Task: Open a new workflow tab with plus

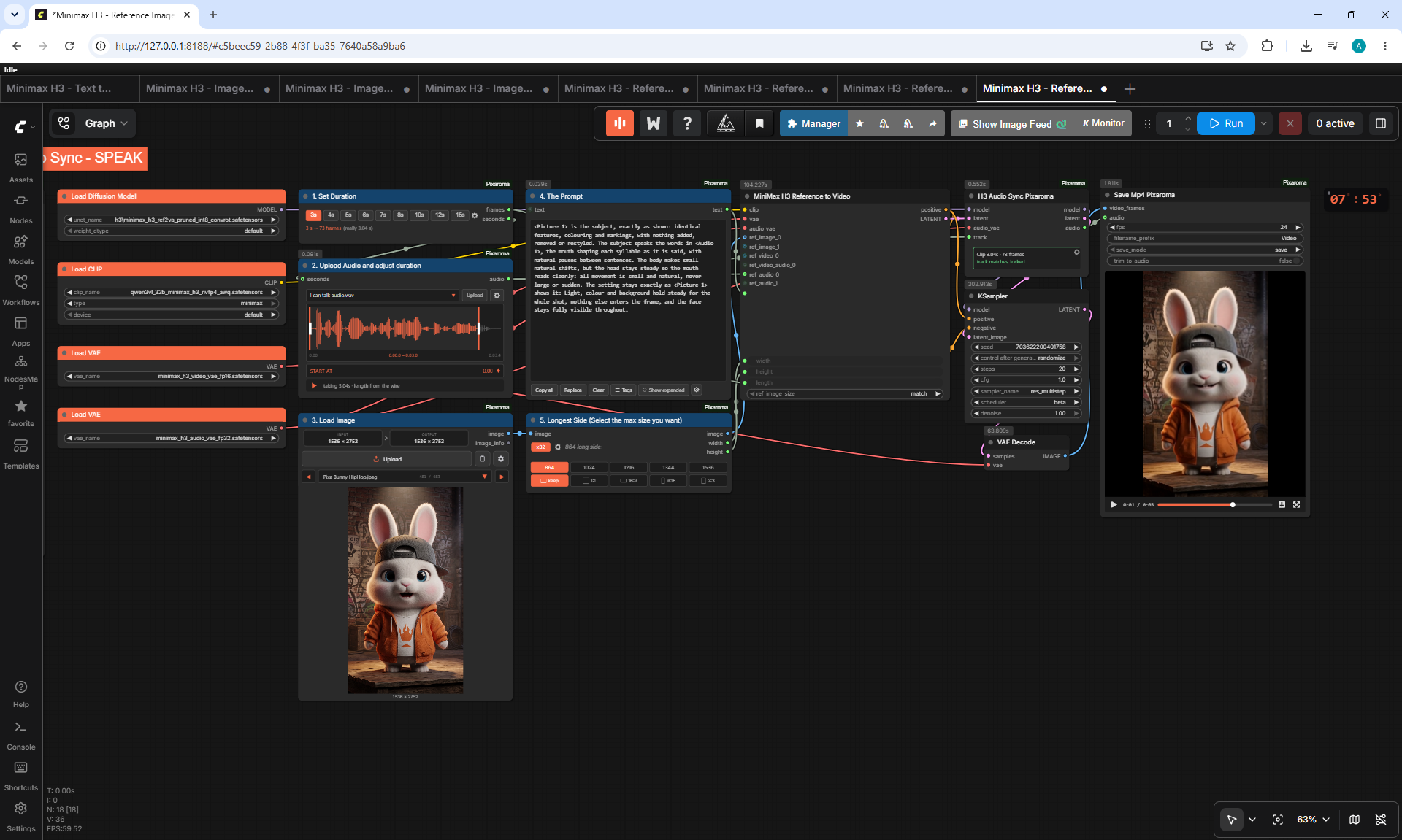Action: tap(1130, 89)
